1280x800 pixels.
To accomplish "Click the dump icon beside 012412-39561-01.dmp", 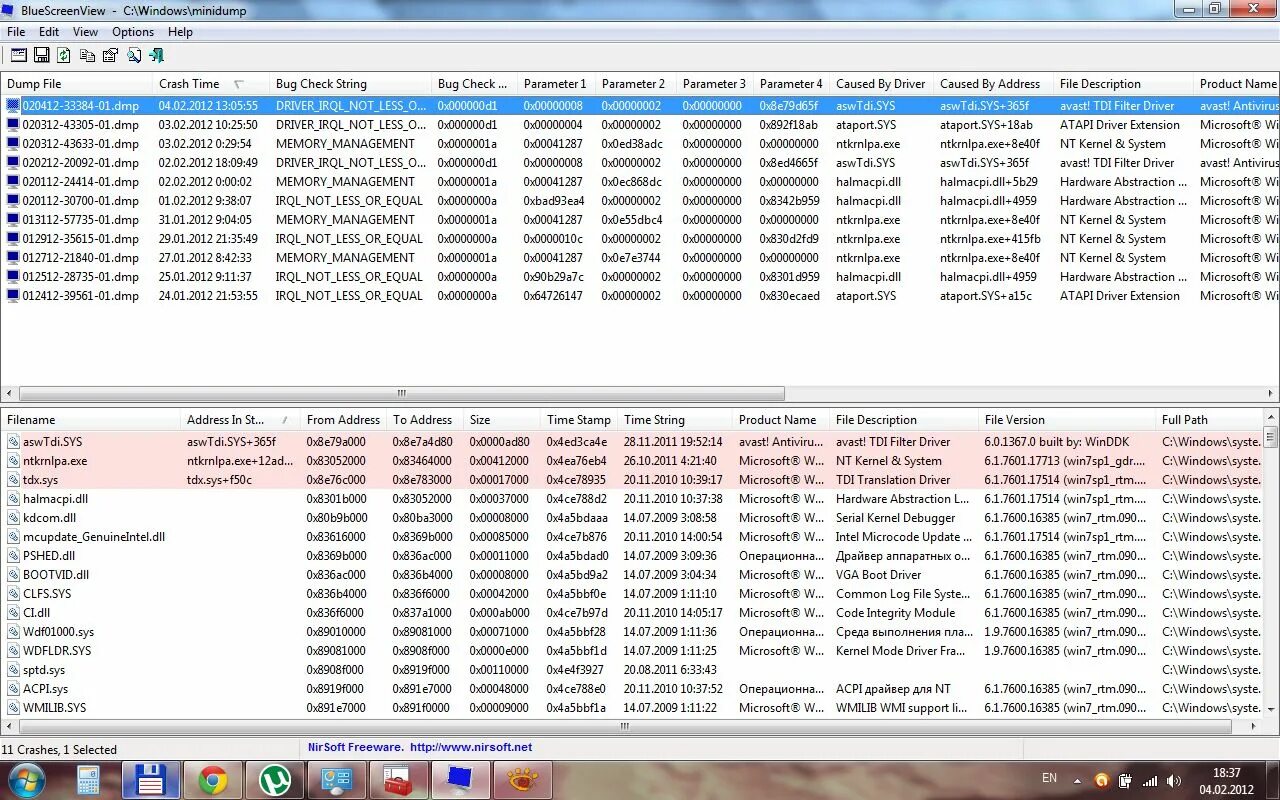I will (13, 296).
